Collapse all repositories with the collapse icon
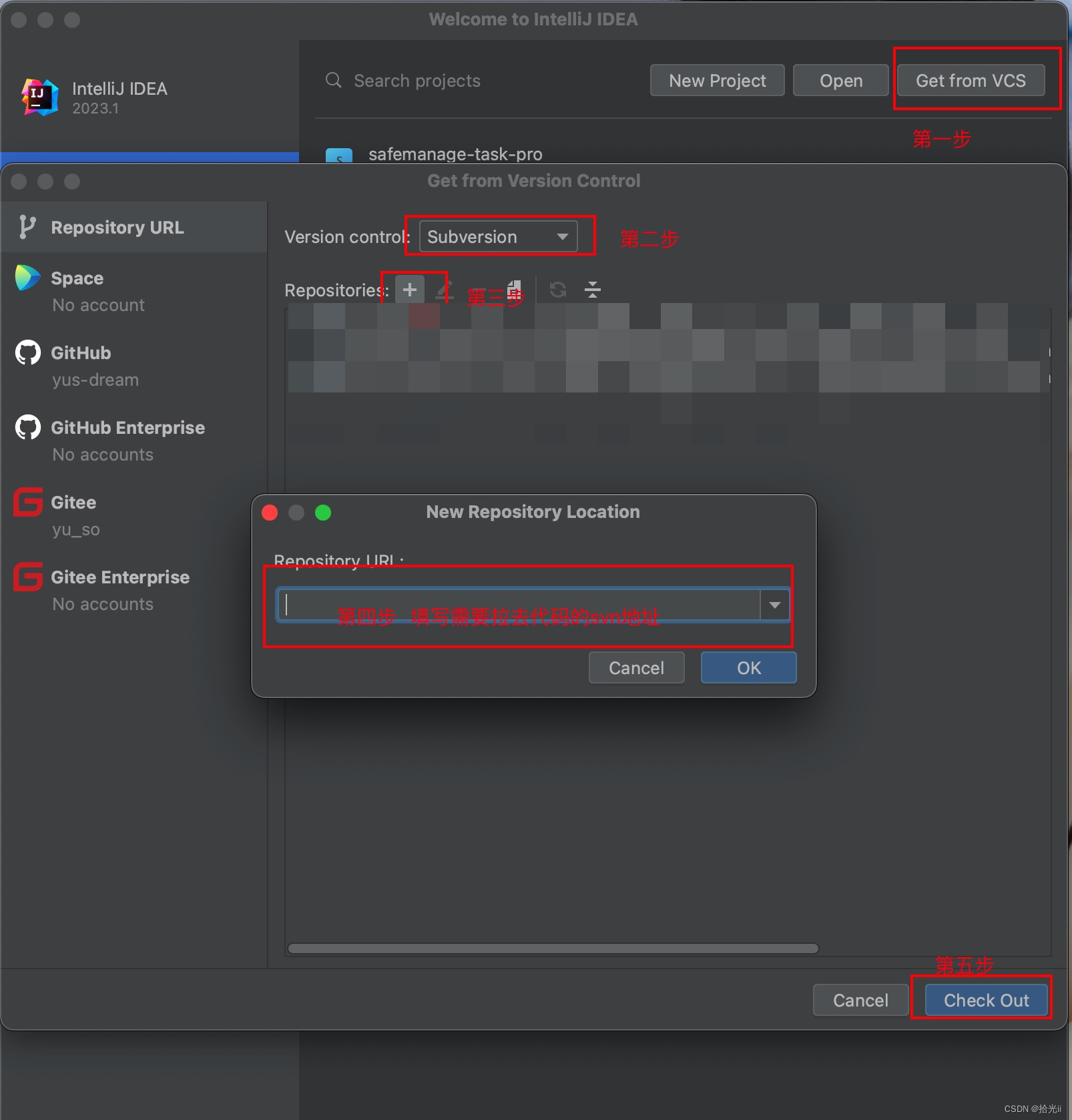The width and height of the screenshot is (1072, 1120). coord(593,289)
